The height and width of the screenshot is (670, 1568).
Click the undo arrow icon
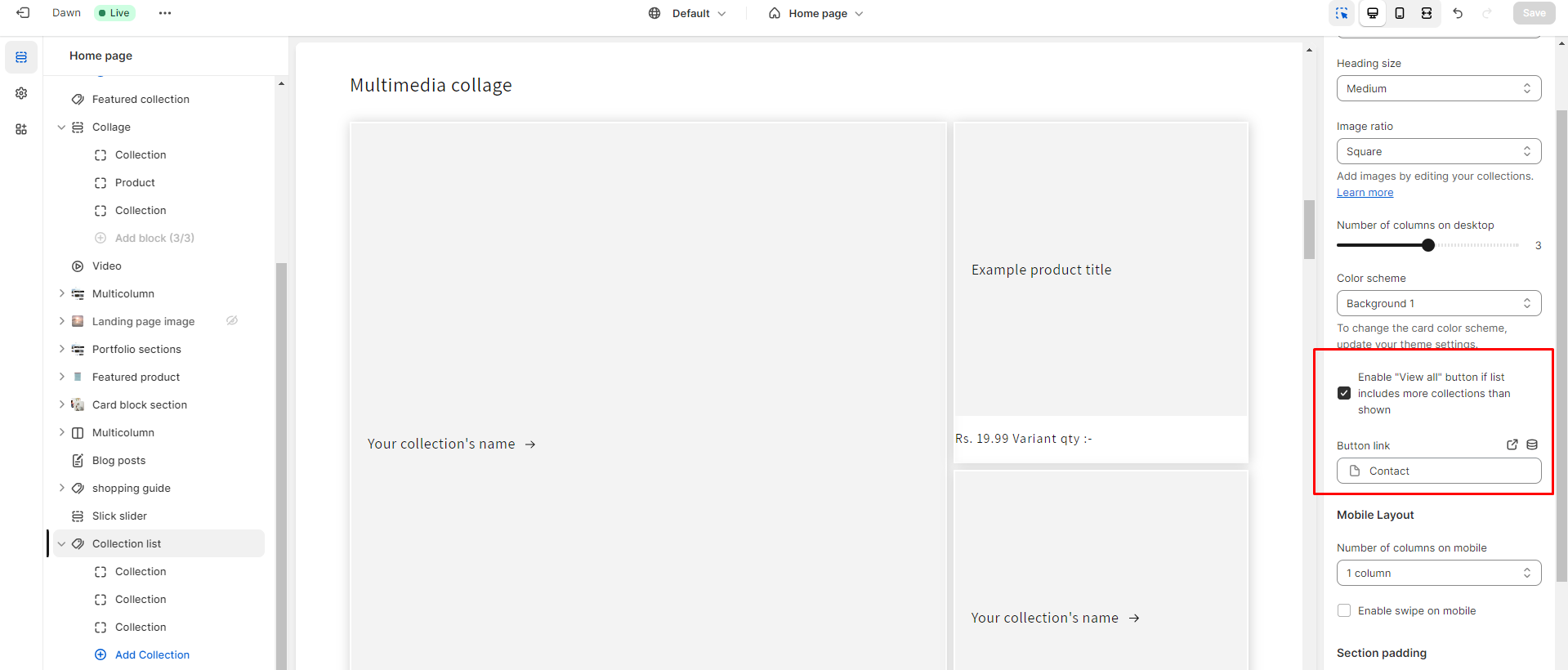1458,13
